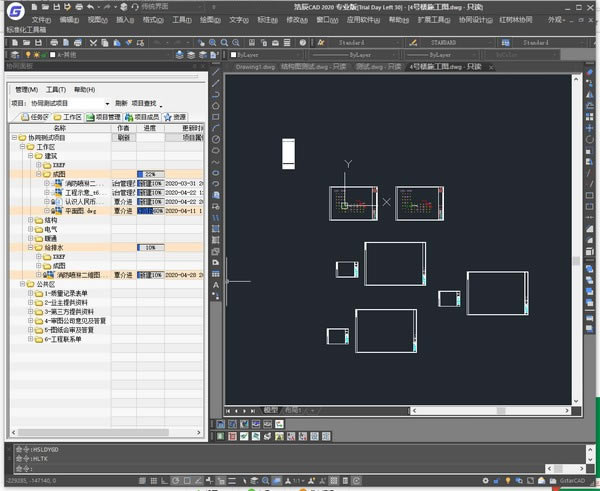
Task: Click the 22% progress bar for 成图
Action: click(148, 174)
